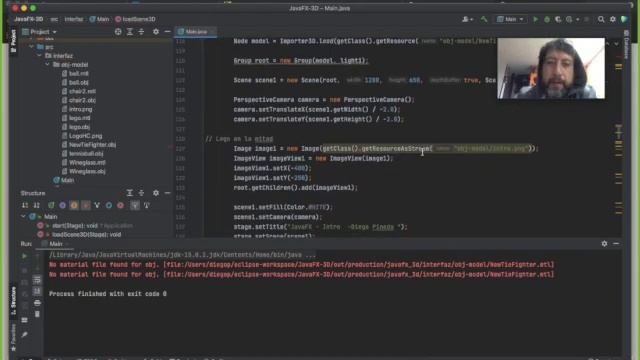Toggle show fields in Structure toolbar
The width and height of the screenshot is (640, 360).
click(74, 205)
